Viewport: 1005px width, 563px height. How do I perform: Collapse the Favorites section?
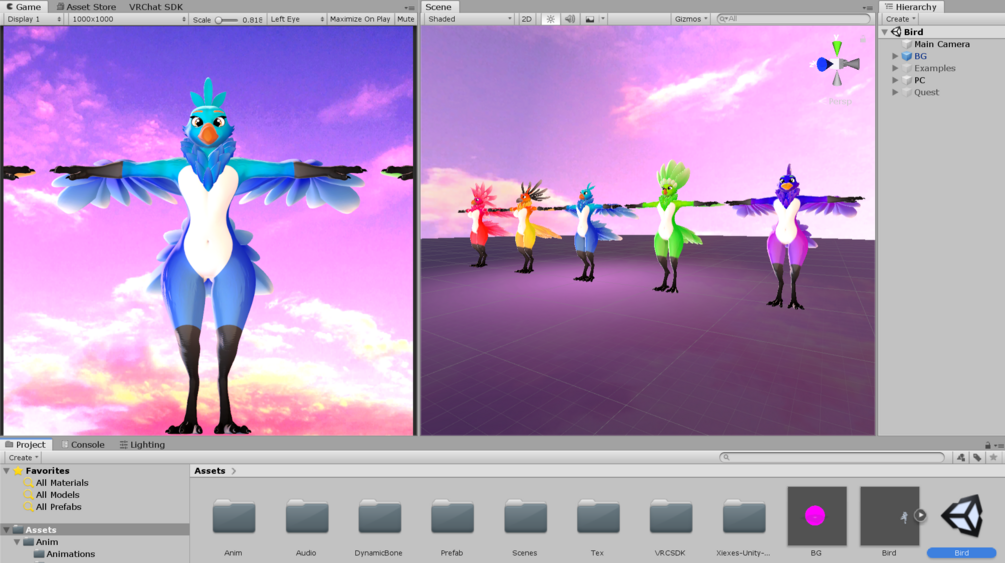coord(6,471)
